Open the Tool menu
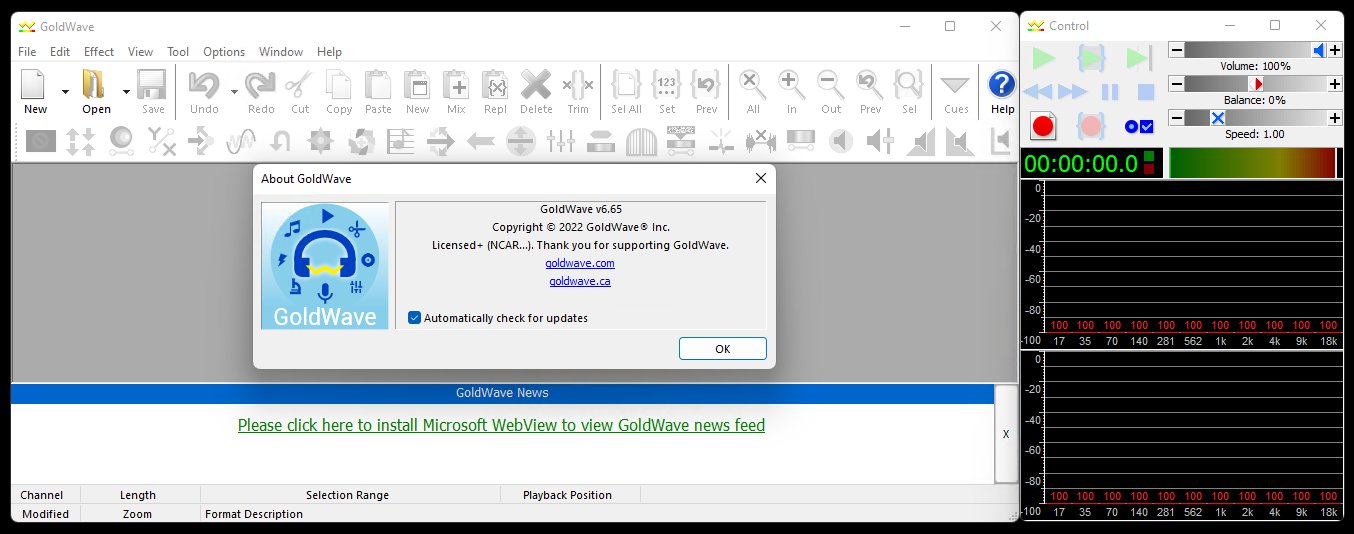This screenshot has width=1354, height=534. [178, 51]
